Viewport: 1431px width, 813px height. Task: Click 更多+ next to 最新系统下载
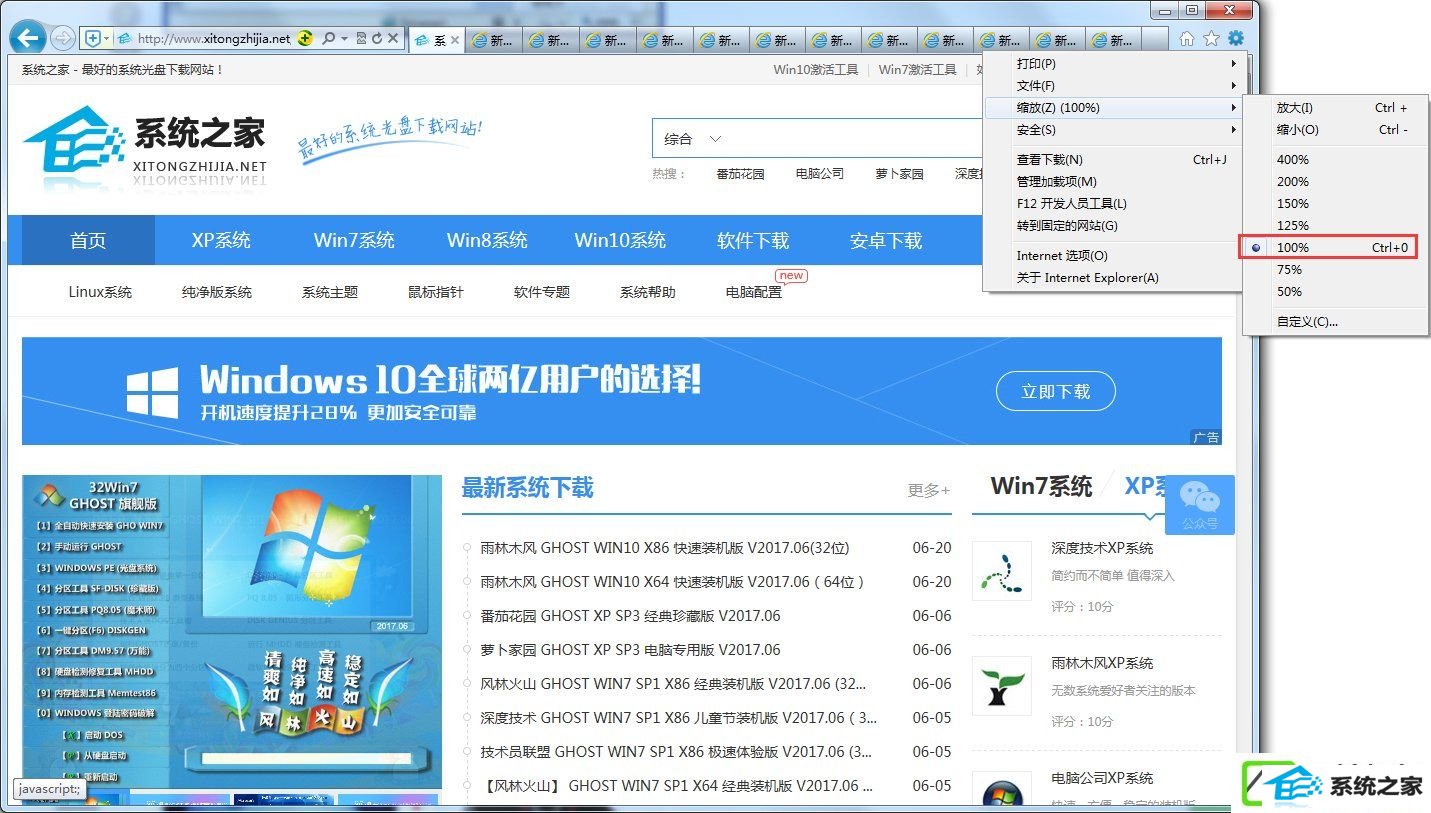[929, 490]
